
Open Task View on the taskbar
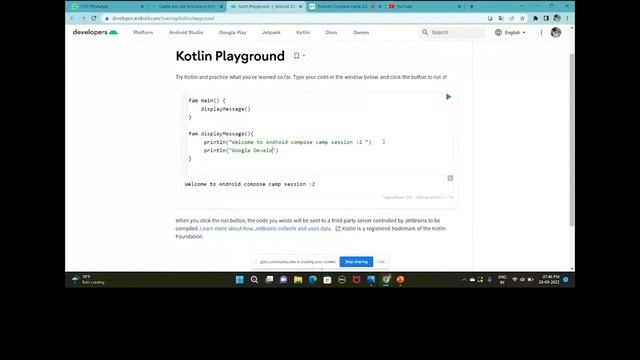point(269,280)
